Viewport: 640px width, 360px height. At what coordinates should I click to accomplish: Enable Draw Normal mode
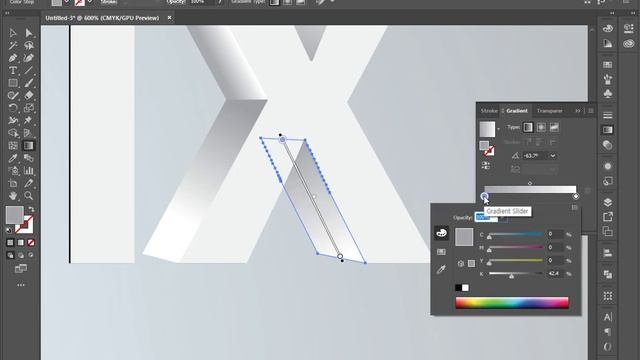pos(10,256)
